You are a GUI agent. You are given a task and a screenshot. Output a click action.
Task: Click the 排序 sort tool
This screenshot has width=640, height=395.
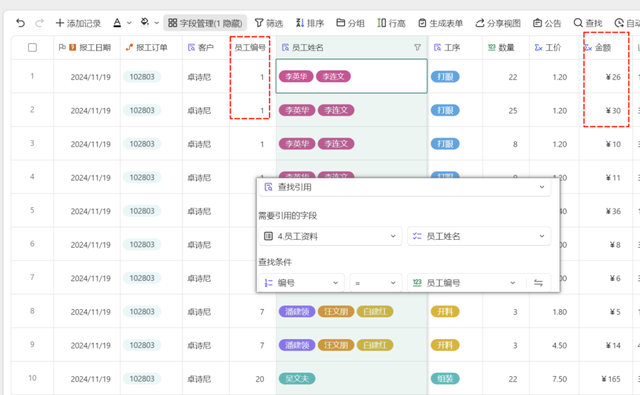[309, 23]
